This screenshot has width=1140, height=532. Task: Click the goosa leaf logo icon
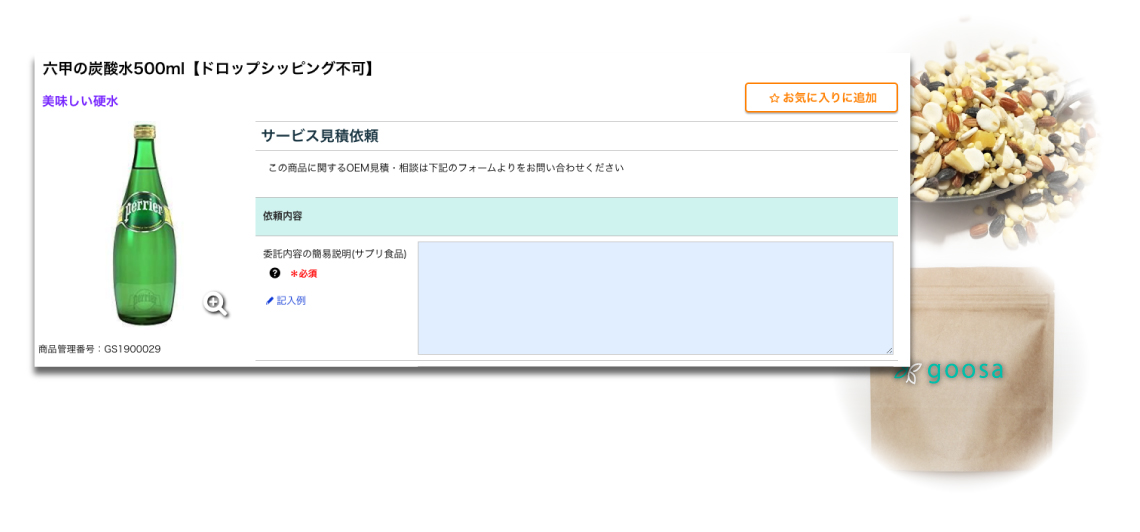coord(909,373)
